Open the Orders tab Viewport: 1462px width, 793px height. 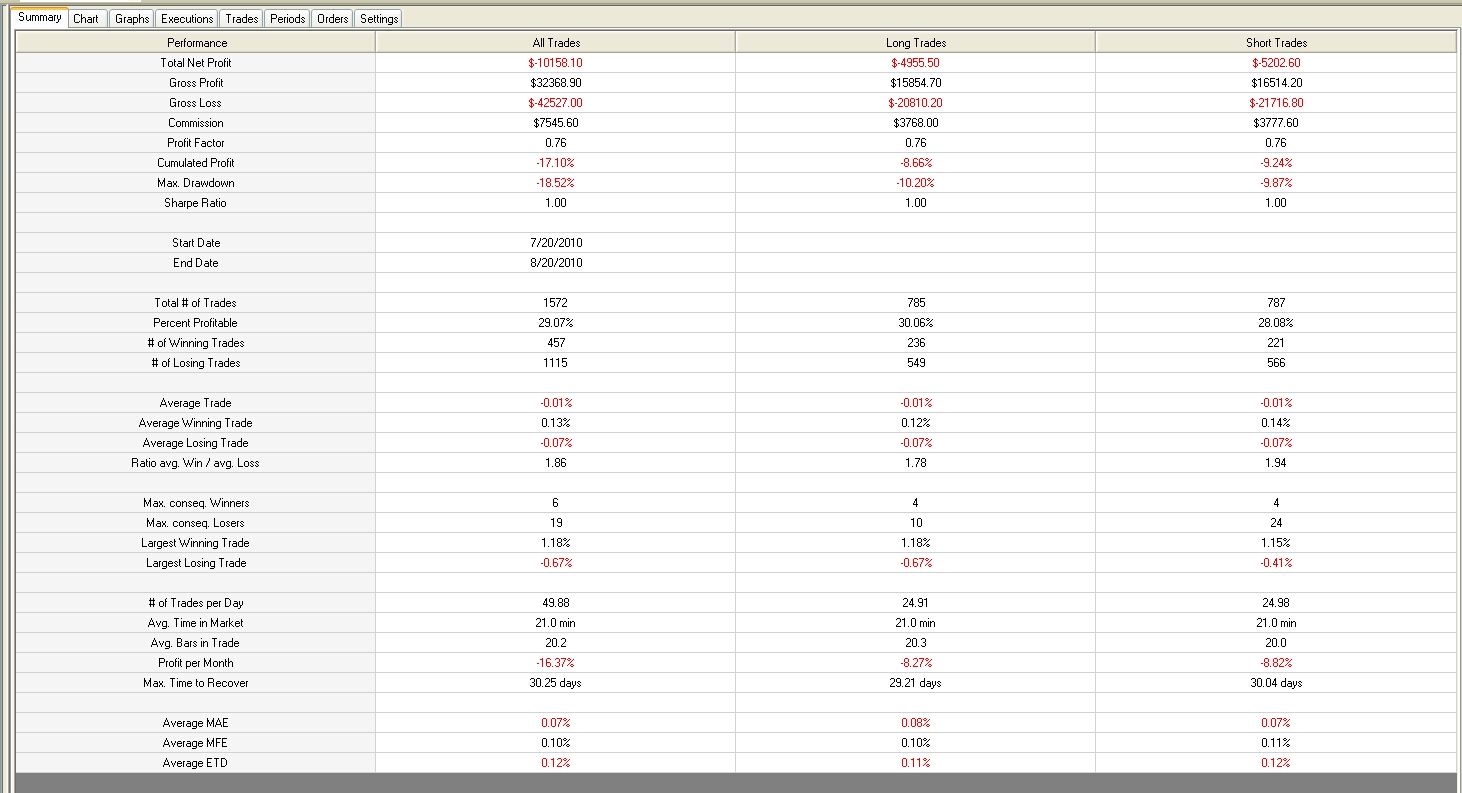click(332, 19)
